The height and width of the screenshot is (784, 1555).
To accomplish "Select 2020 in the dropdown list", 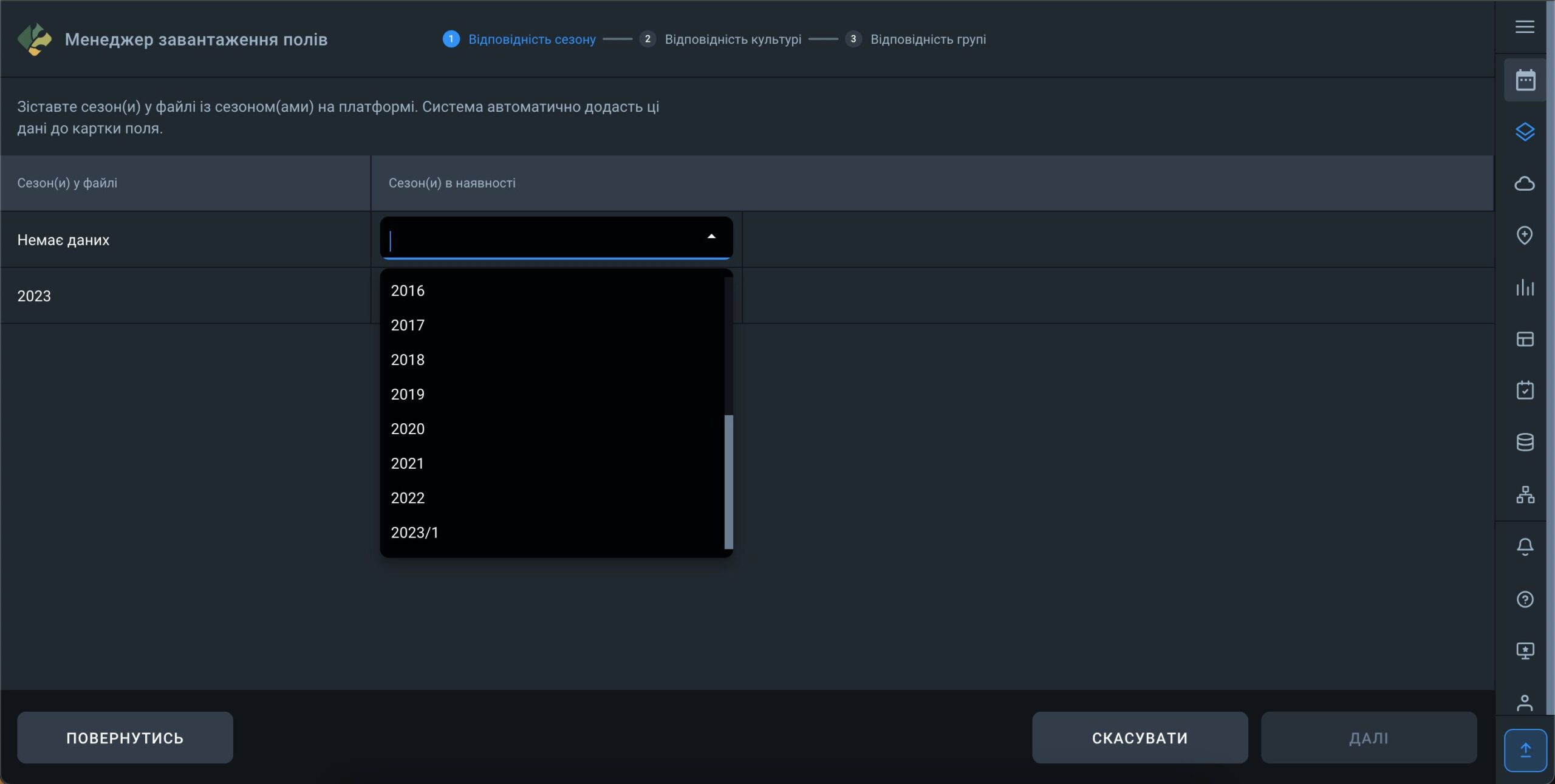I will click(x=408, y=429).
